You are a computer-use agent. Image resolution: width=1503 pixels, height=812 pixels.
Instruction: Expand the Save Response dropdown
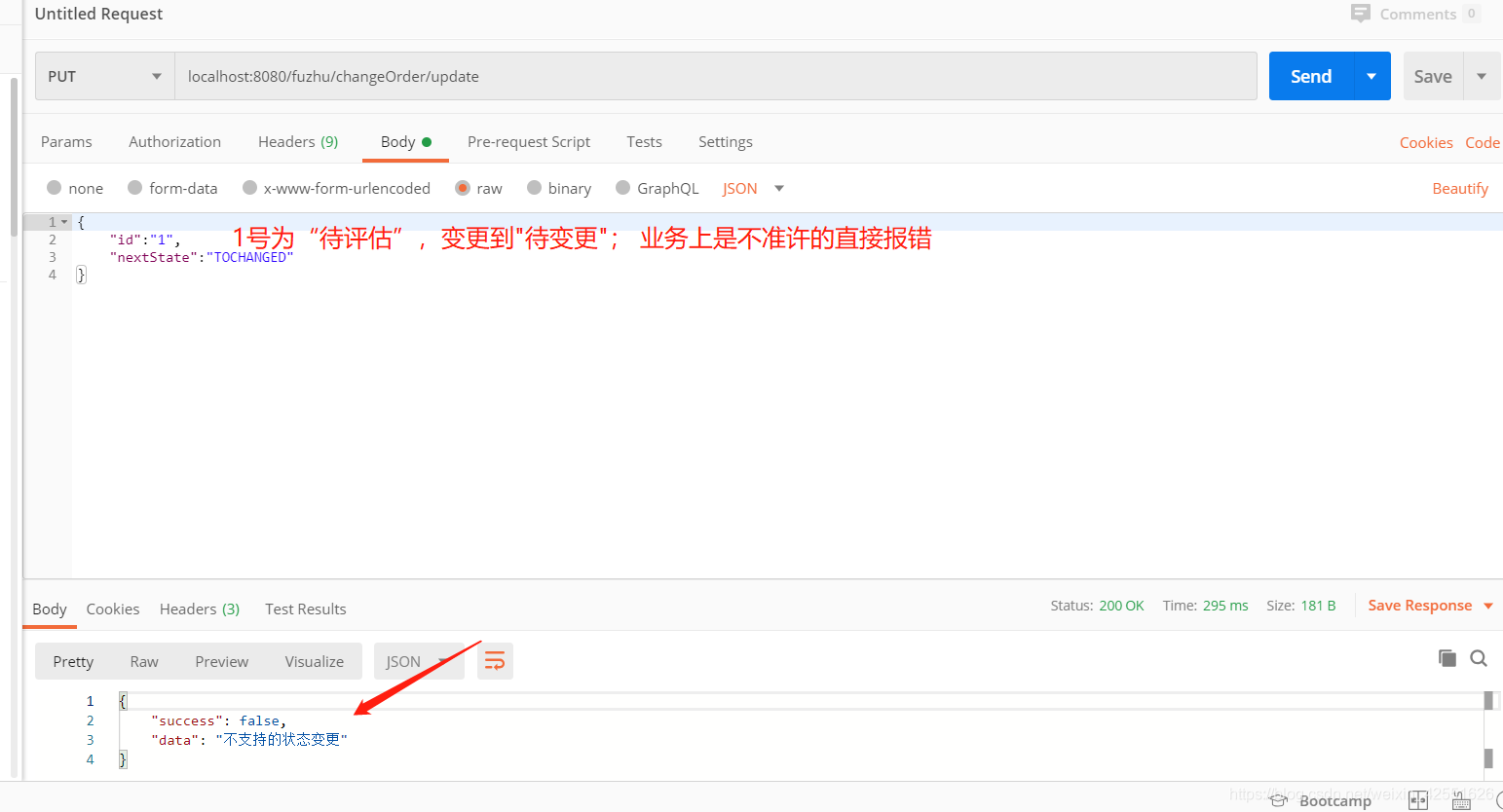(1488, 606)
